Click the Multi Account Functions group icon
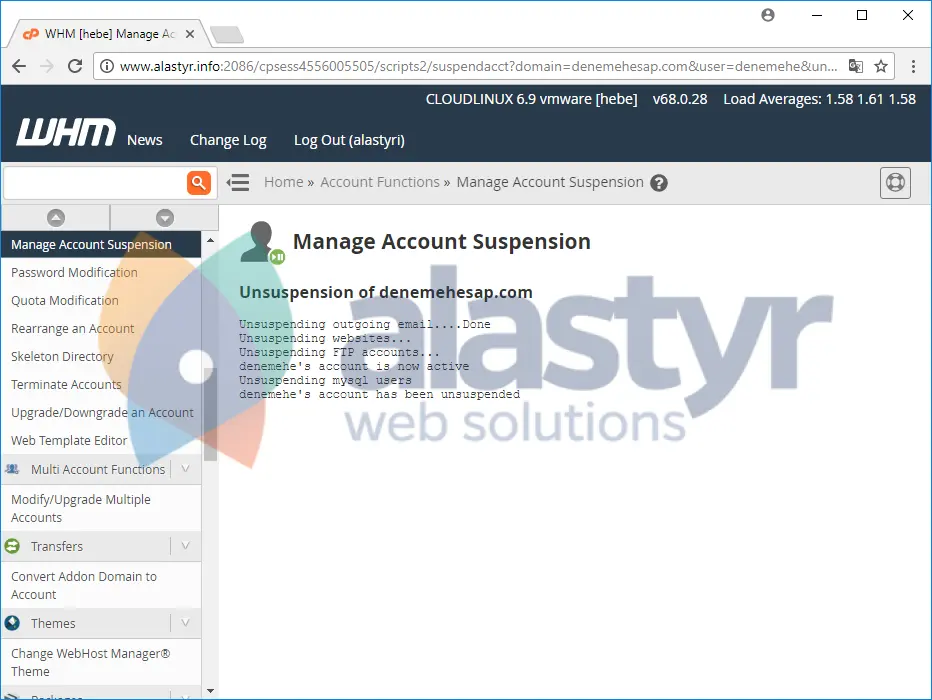 click(12, 469)
